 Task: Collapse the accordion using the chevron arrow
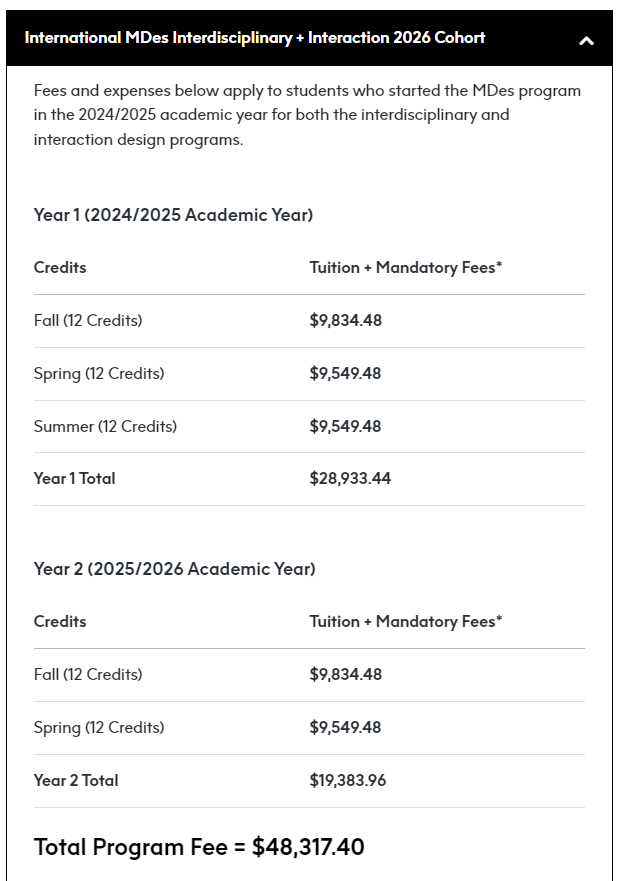pyautogui.click(x=586, y=40)
